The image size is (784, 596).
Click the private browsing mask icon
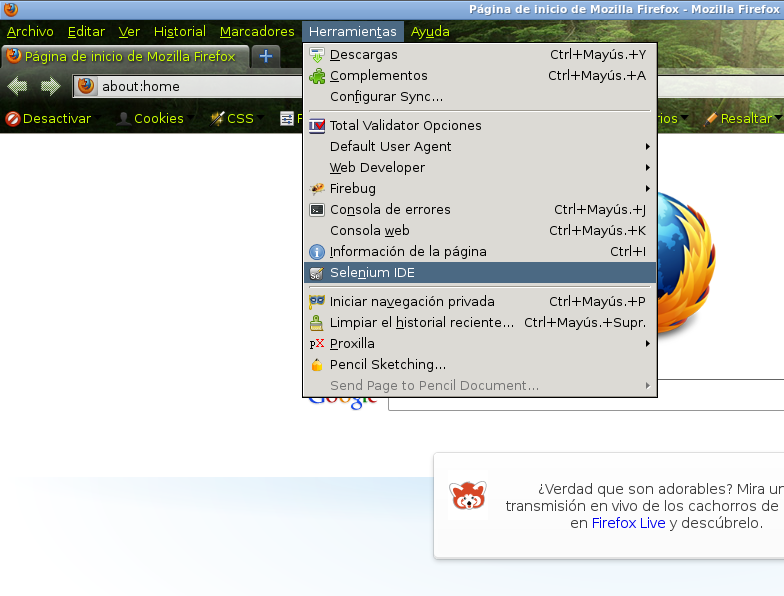point(316,302)
